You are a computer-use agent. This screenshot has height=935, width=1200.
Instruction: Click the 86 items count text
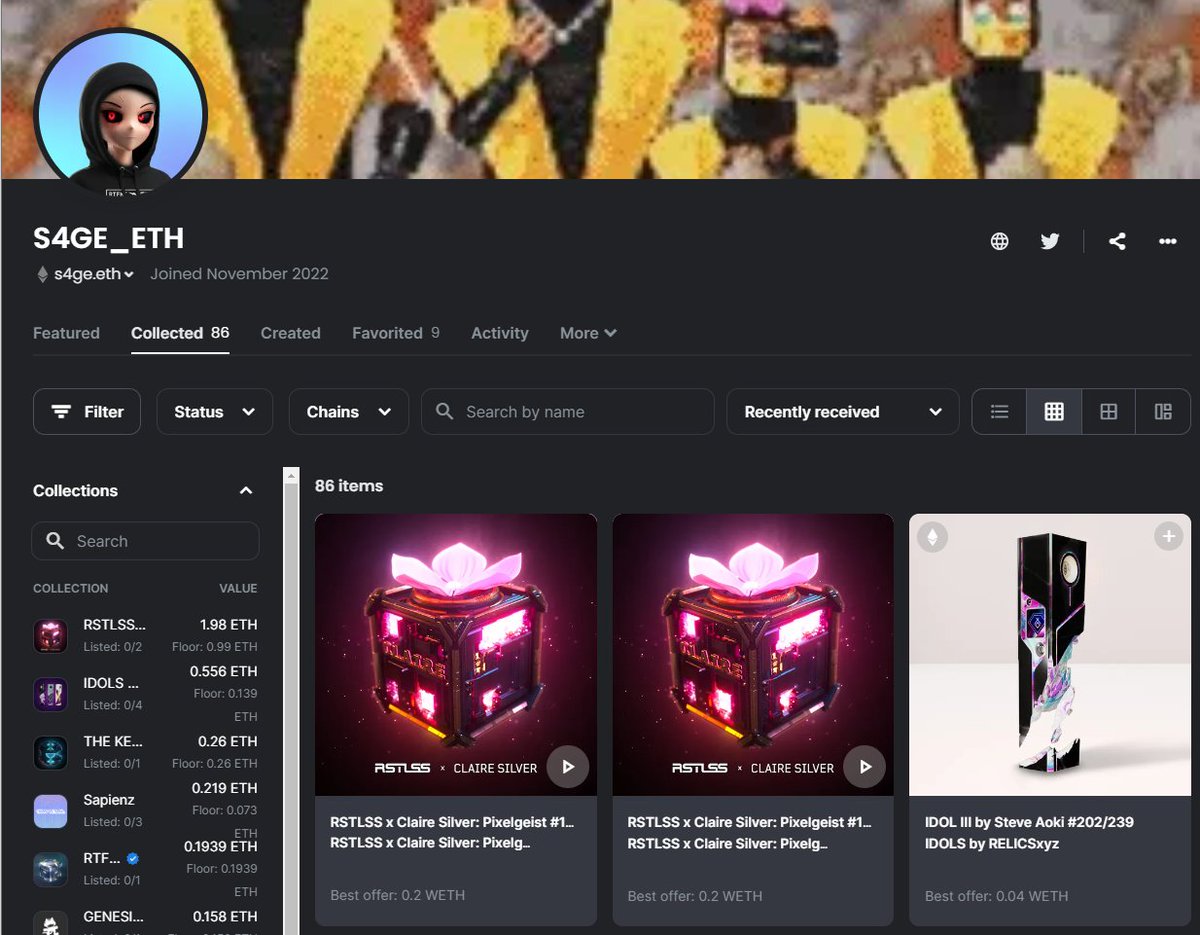click(x=349, y=485)
